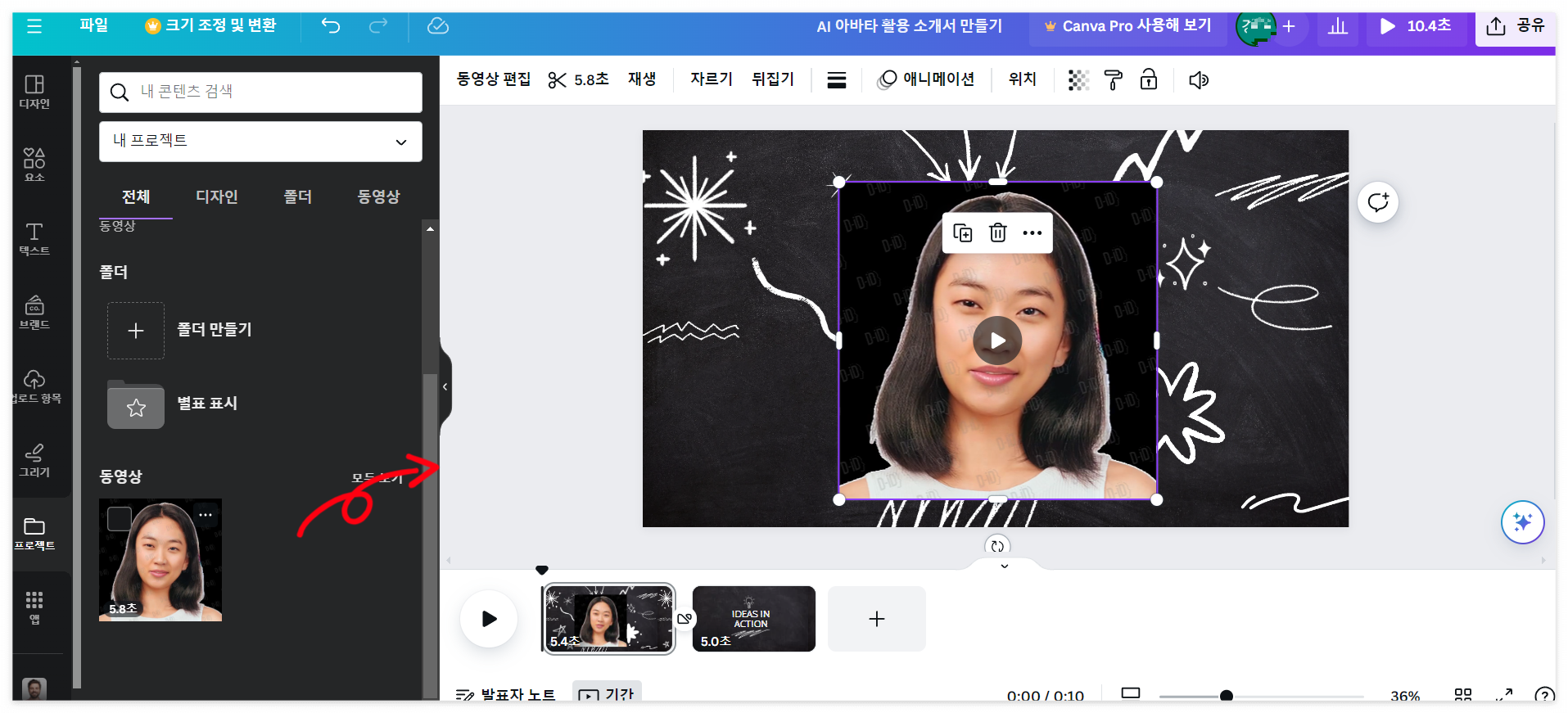Open grid view of pages

click(x=1463, y=695)
